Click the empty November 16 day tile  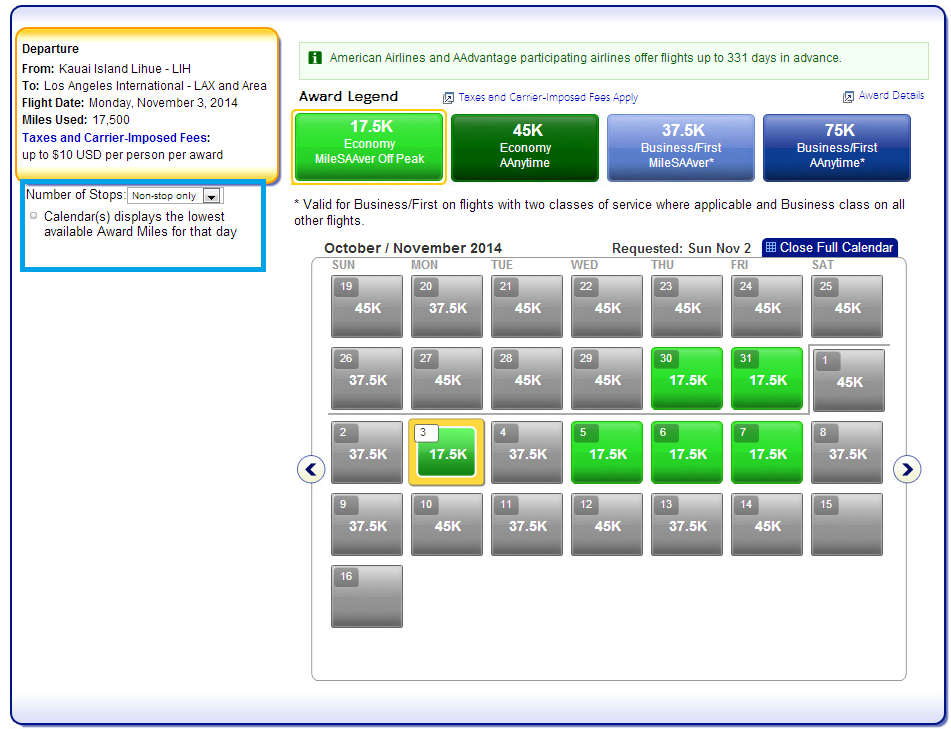tap(367, 596)
